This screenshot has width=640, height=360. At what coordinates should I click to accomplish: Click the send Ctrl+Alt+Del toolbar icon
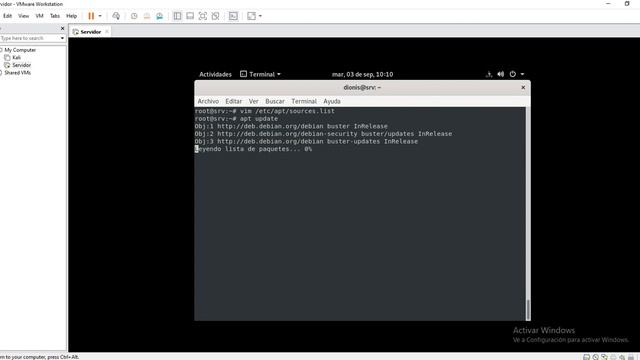[x=116, y=16]
